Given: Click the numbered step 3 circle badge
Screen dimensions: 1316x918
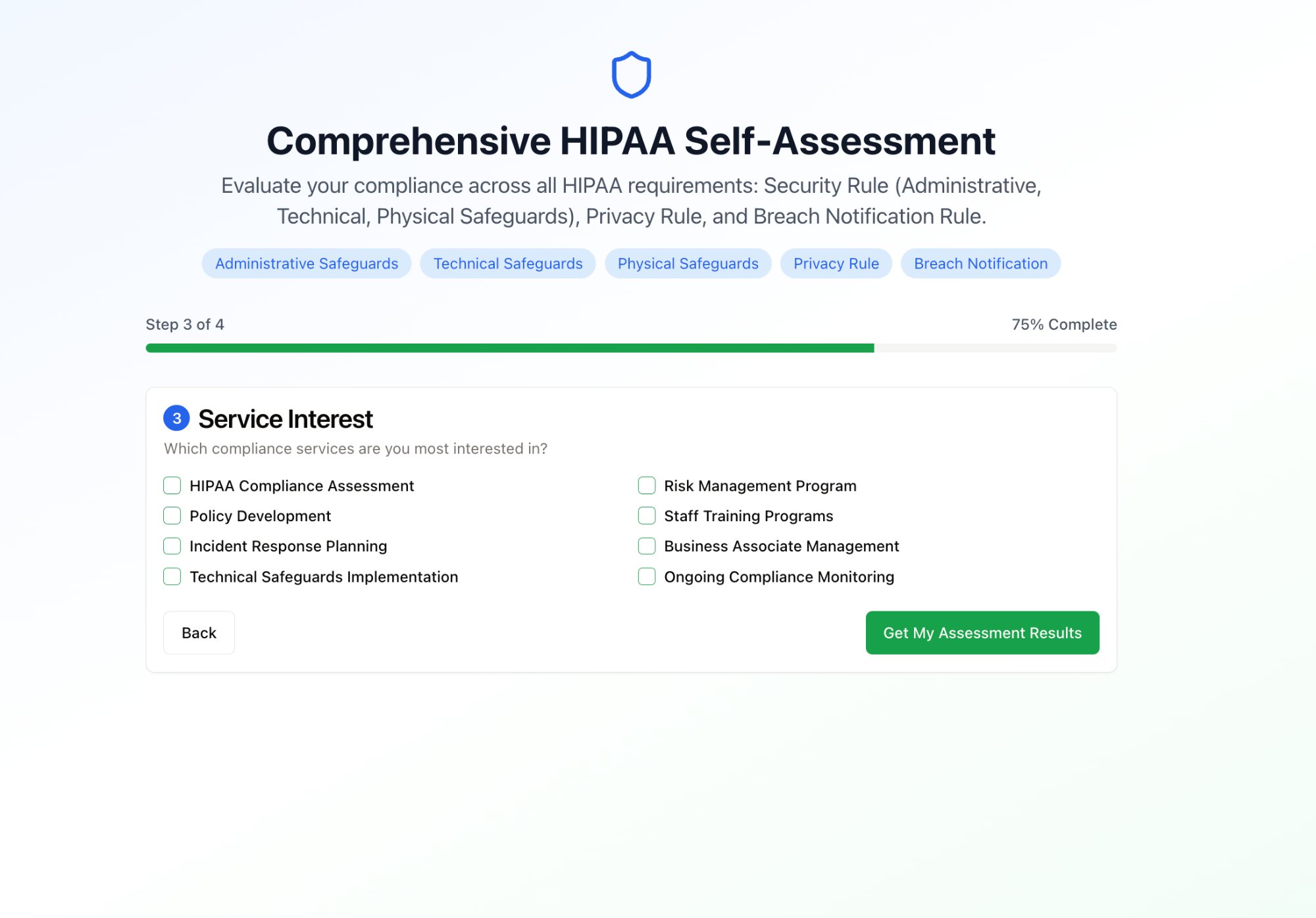Looking at the screenshot, I should 175,418.
